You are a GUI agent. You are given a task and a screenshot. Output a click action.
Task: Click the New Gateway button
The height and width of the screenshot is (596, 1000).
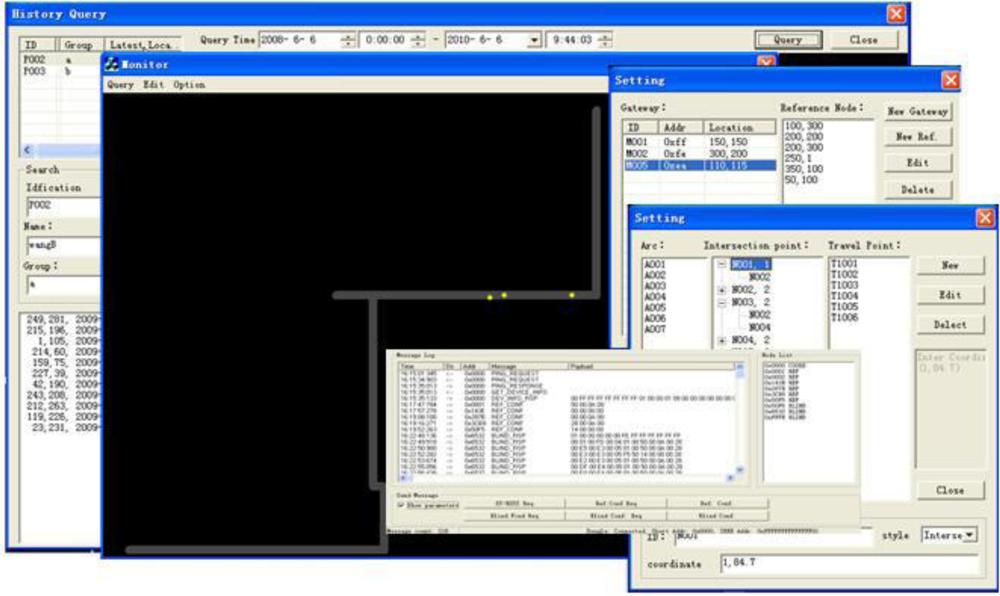coord(917,111)
